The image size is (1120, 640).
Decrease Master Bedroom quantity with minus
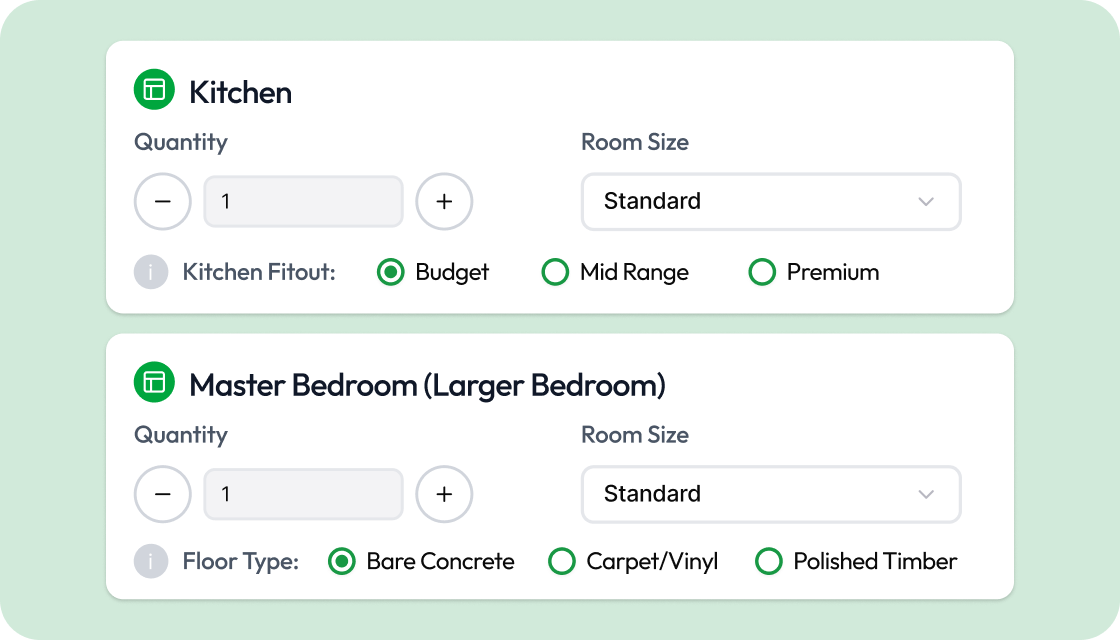coord(163,494)
